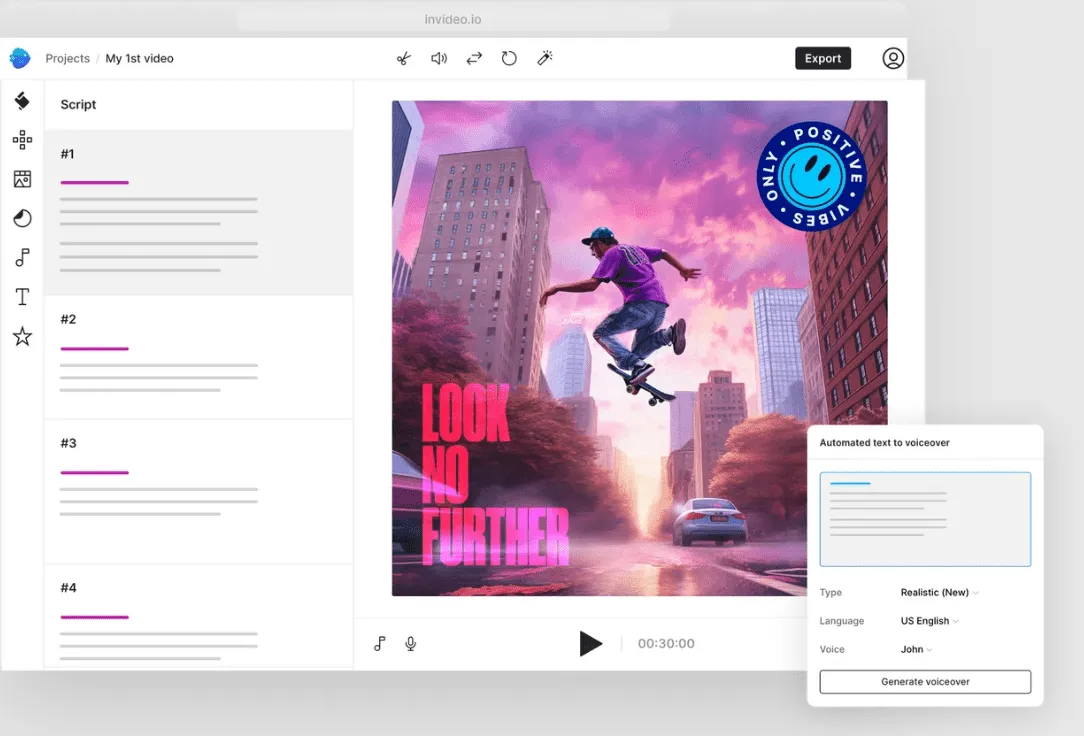Click the voiceover text input box
Image resolution: width=1084 pixels, height=736 pixels.
click(x=925, y=519)
